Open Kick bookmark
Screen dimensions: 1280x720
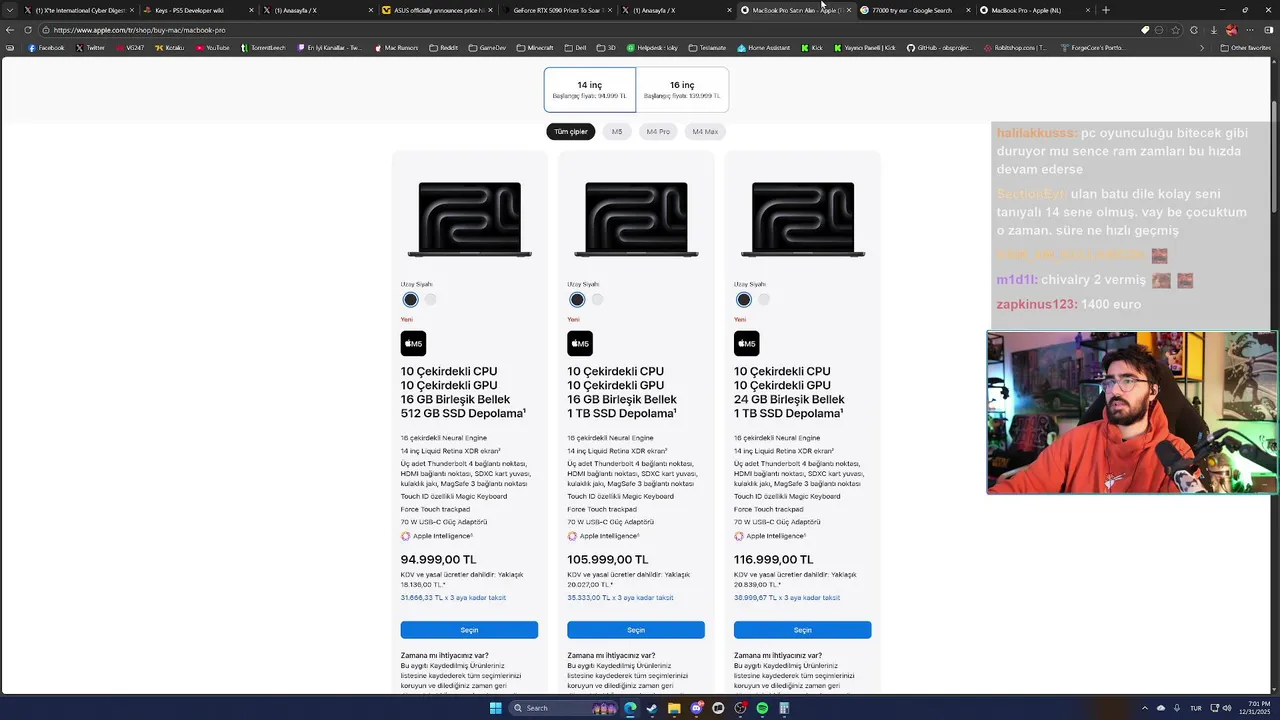click(x=812, y=48)
